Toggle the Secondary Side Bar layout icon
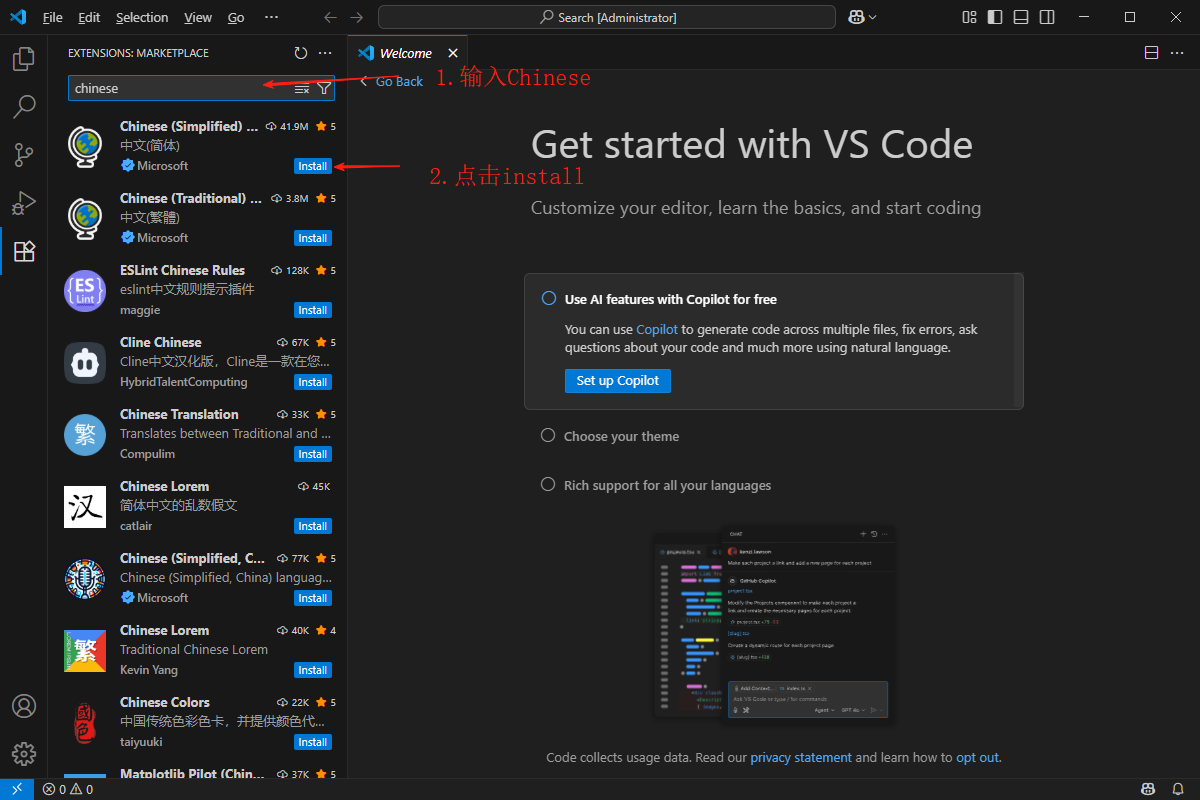This screenshot has height=800, width=1200. (x=1047, y=17)
